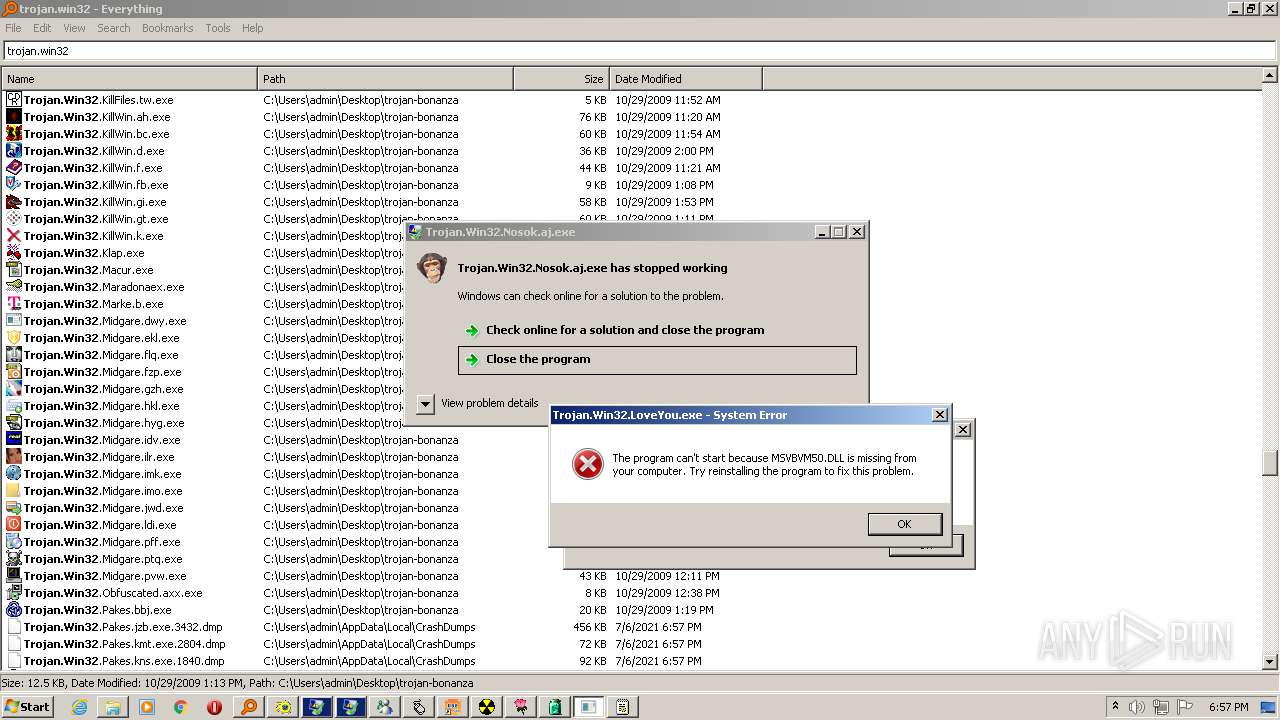Click the Trojan.Win32.KillFiles.tw.exe file icon
1280x720 pixels.
tap(14, 100)
